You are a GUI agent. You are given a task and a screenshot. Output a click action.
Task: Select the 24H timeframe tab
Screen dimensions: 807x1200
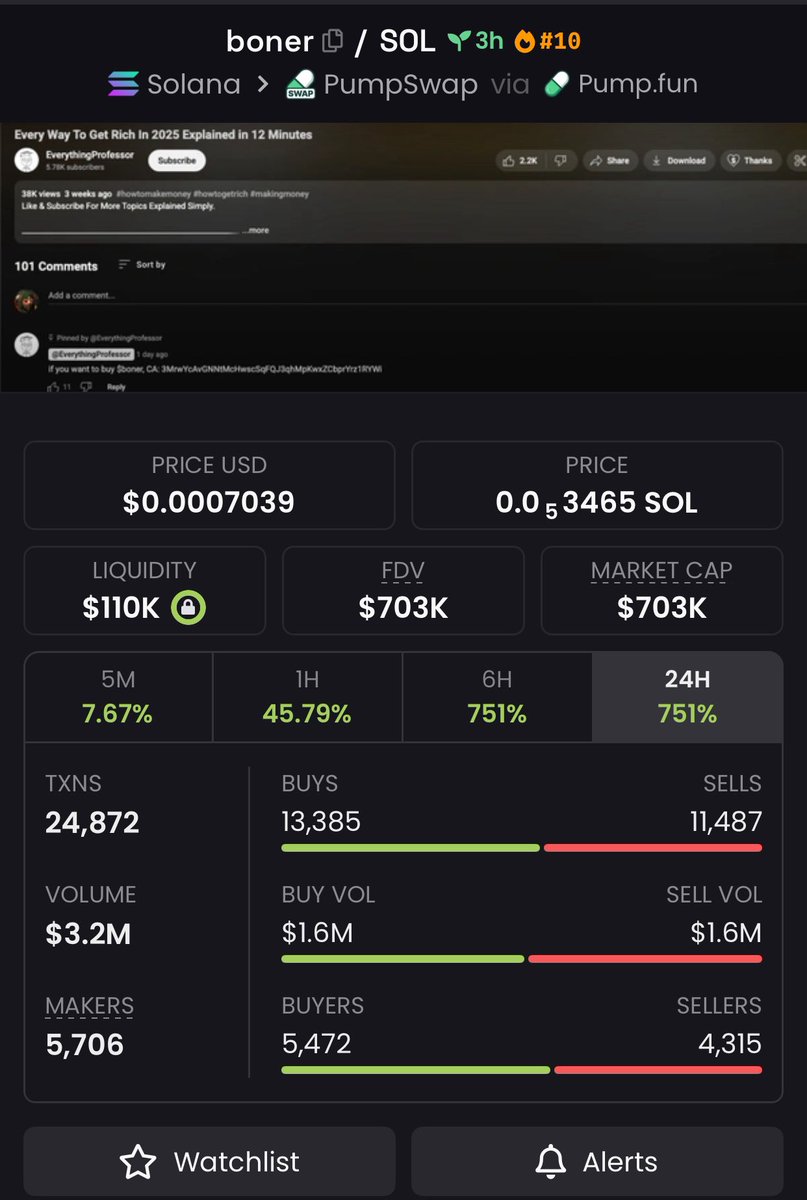point(687,697)
